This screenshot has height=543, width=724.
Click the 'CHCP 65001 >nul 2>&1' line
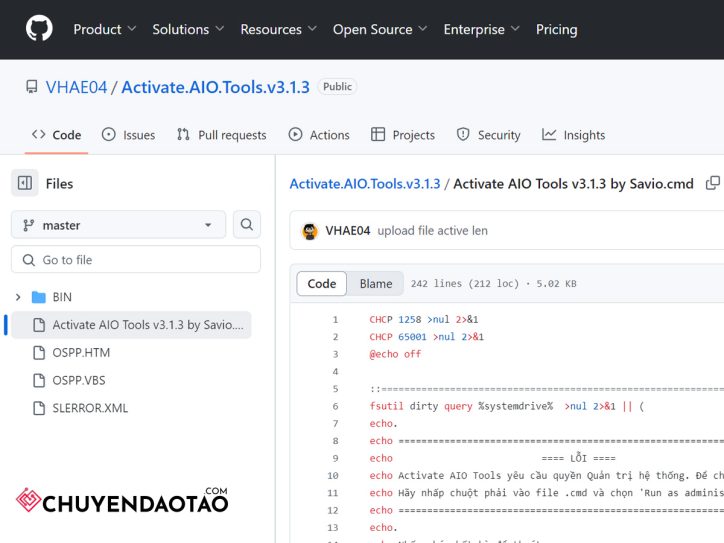pyautogui.click(x=426, y=337)
